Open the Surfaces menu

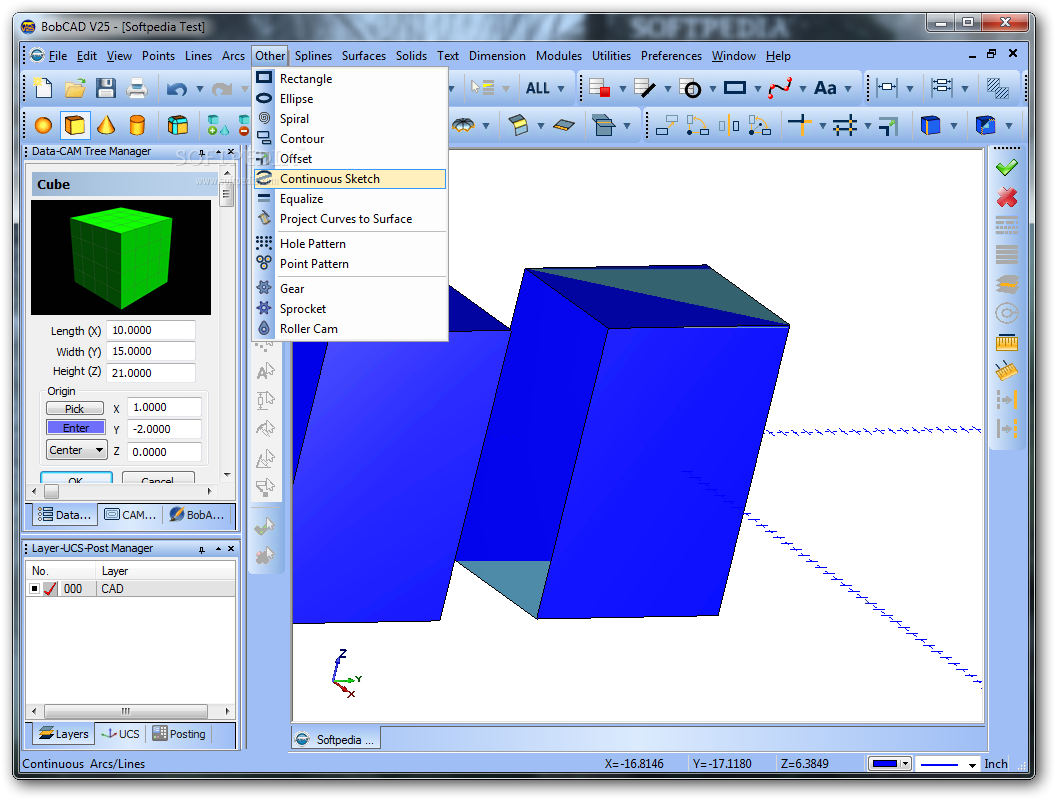pyautogui.click(x=364, y=56)
